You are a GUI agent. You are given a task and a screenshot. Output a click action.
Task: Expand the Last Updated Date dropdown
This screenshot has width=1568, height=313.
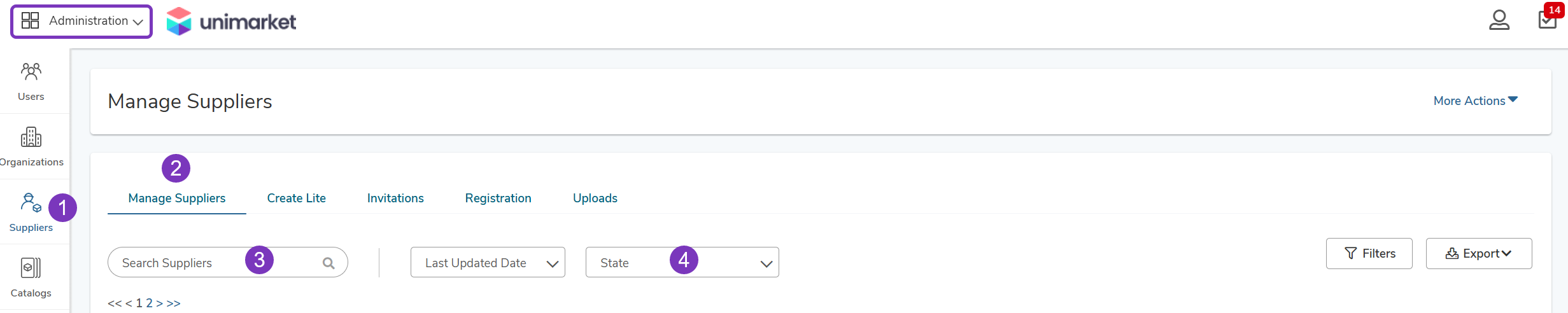point(488,262)
